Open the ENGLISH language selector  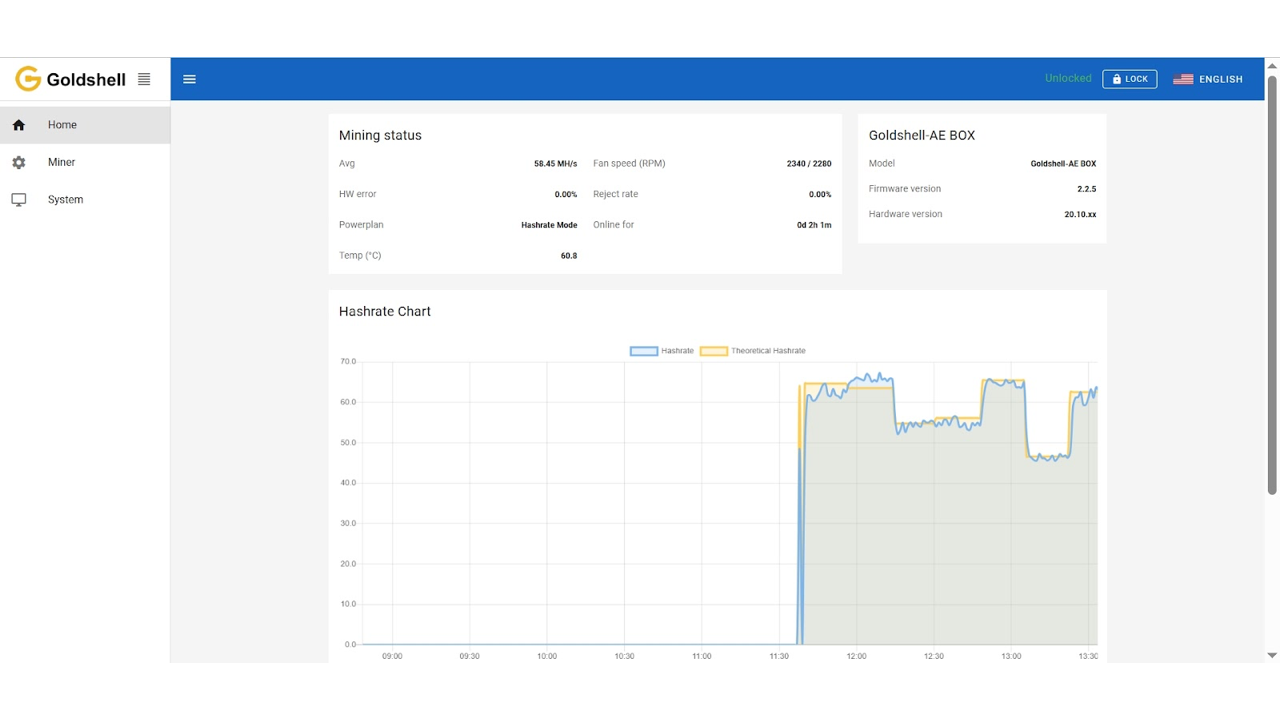coord(1208,79)
